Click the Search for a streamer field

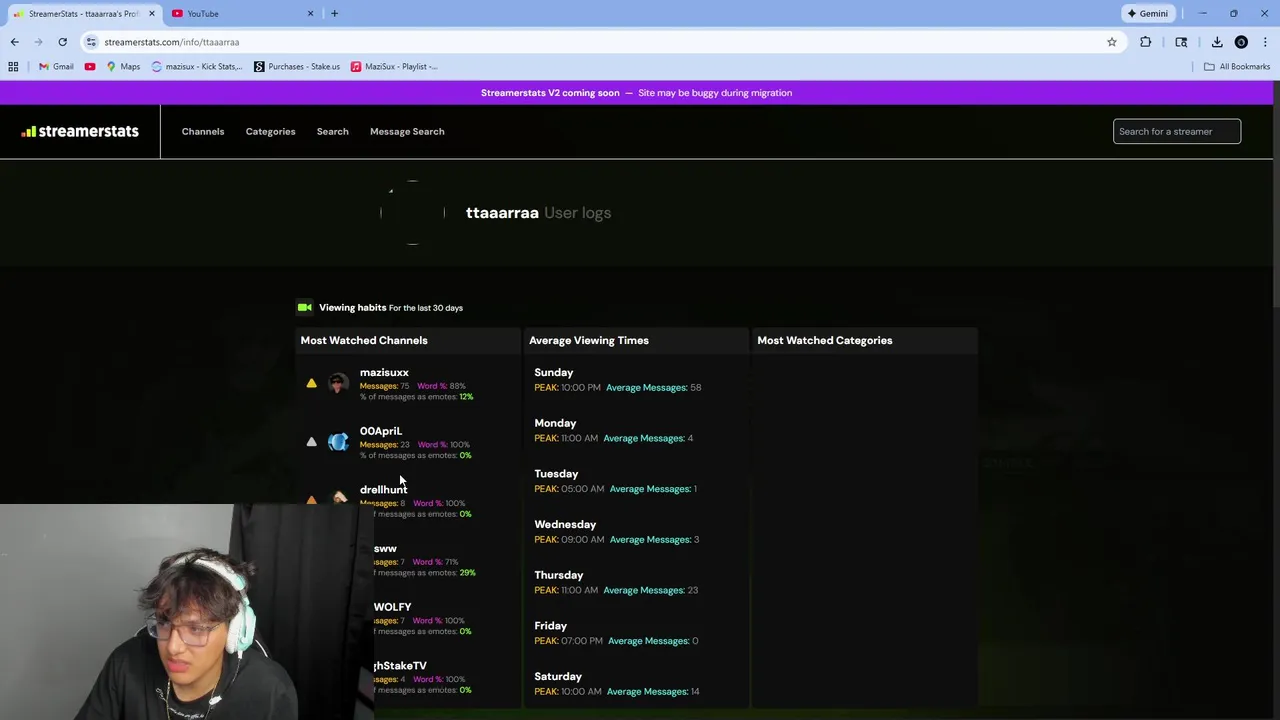(x=1177, y=131)
